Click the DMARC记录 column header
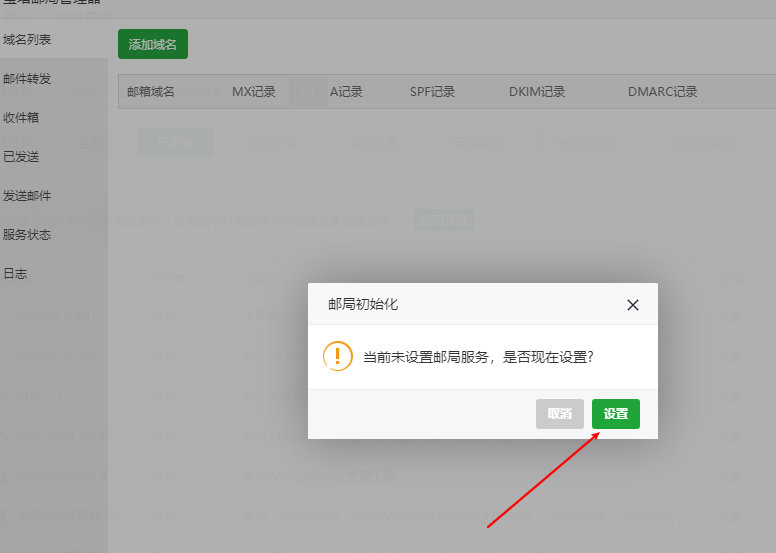This screenshot has height=553, width=776. pyautogui.click(x=662, y=92)
